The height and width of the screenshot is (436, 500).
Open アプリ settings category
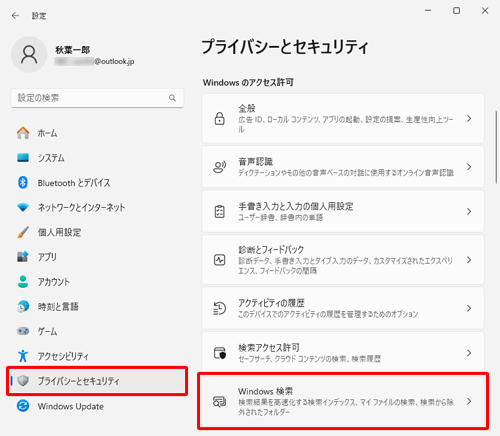pos(97,257)
